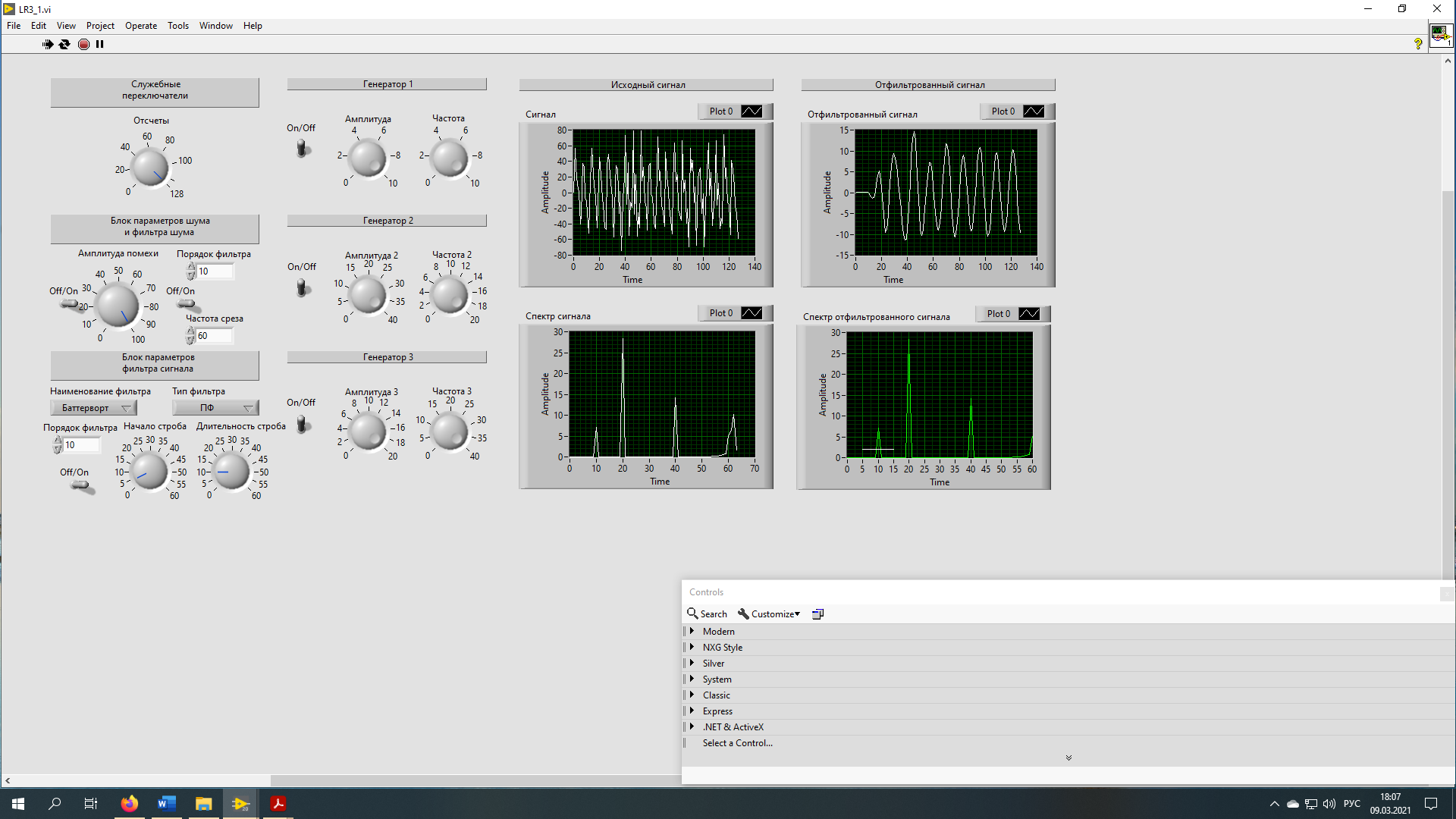Click Plot 0 legend label on Сигнал graph

721,111
